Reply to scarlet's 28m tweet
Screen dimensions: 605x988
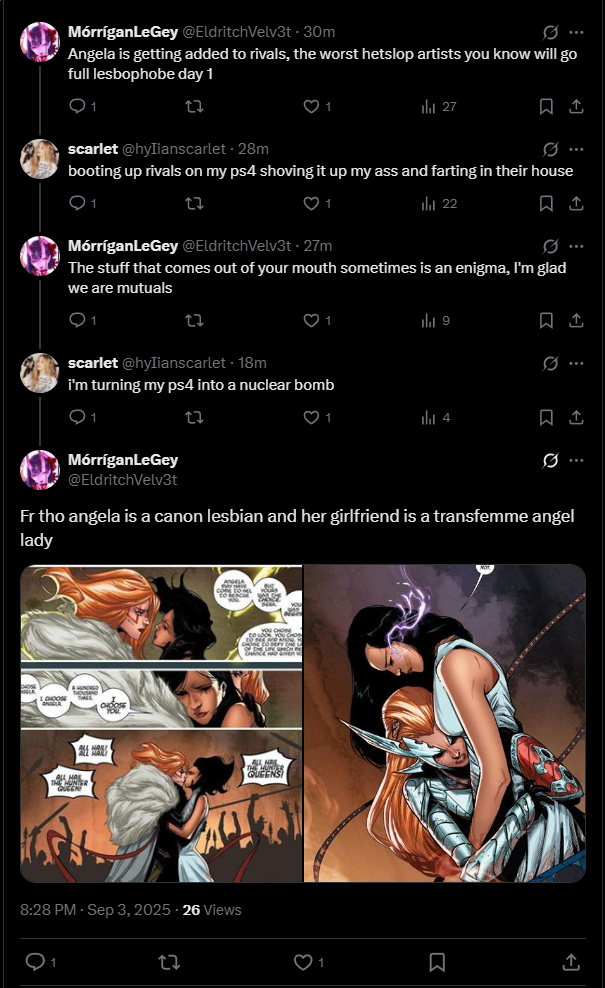click(77, 203)
